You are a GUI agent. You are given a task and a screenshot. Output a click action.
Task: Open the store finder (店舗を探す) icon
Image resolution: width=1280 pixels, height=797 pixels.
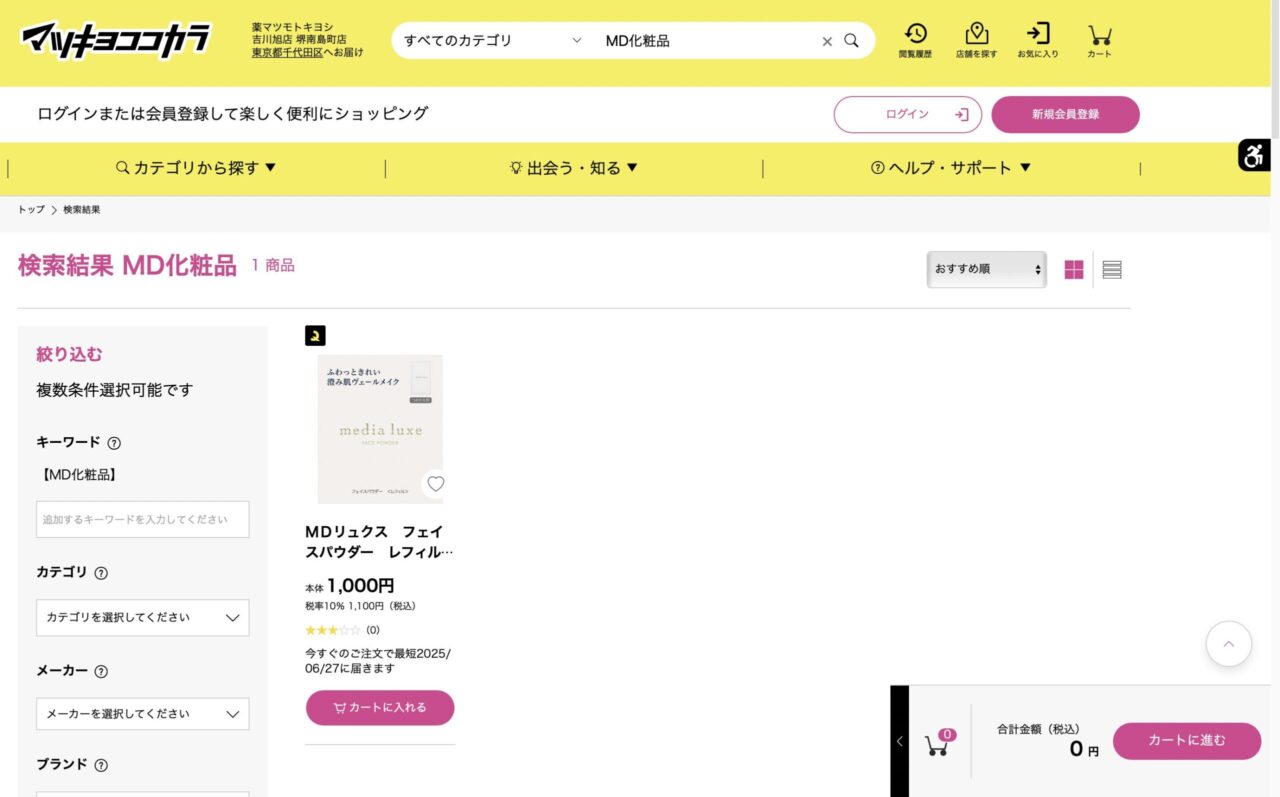pyautogui.click(x=976, y=40)
